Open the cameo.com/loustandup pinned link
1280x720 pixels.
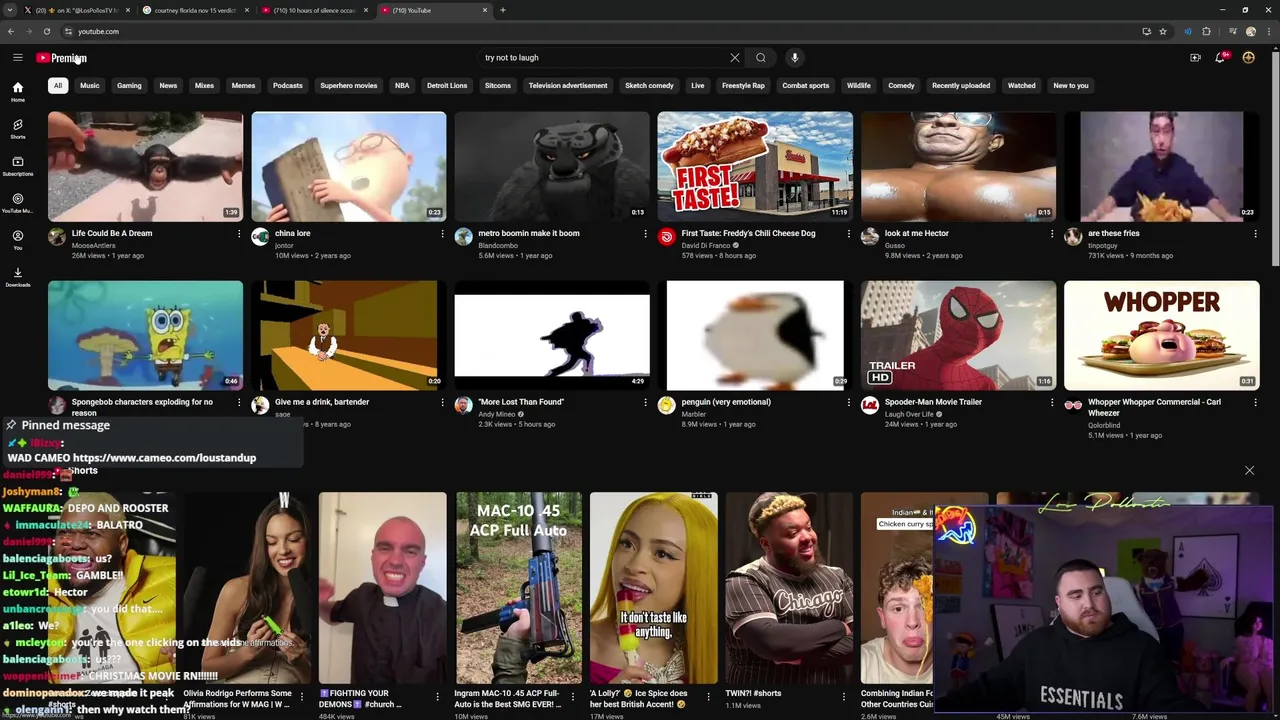[x=164, y=458]
